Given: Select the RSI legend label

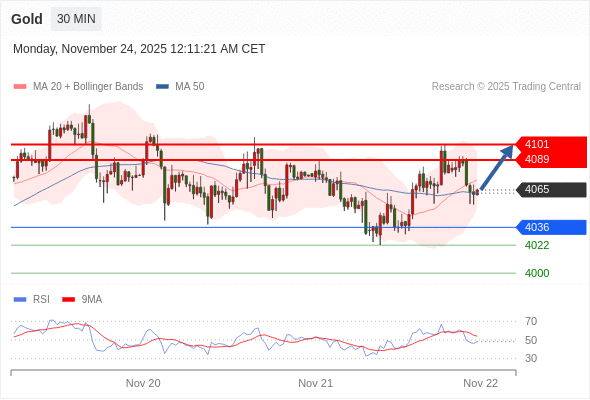Looking at the screenshot, I should tap(41, 300).
